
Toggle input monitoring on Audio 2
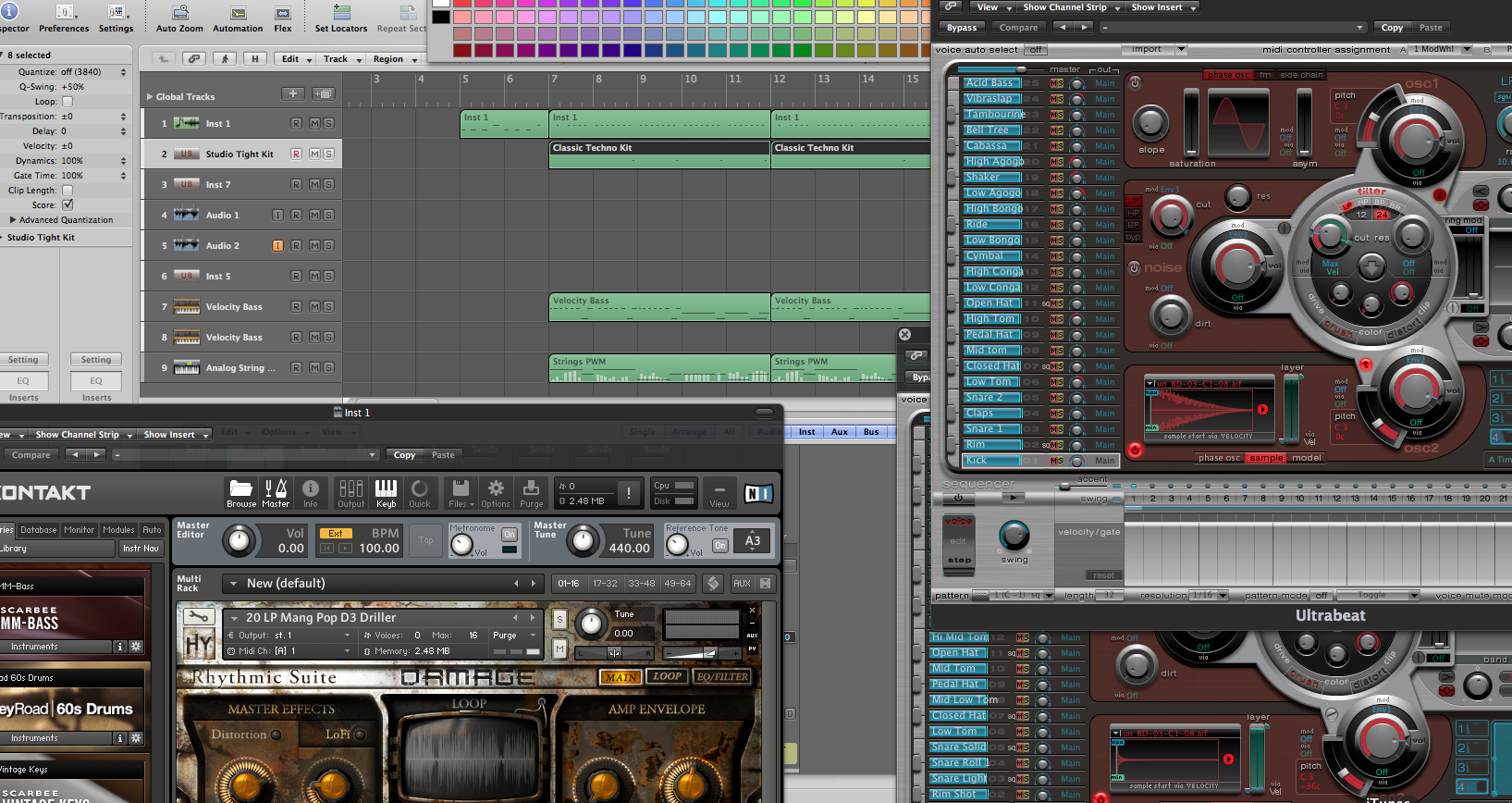[x=277, y=245]
